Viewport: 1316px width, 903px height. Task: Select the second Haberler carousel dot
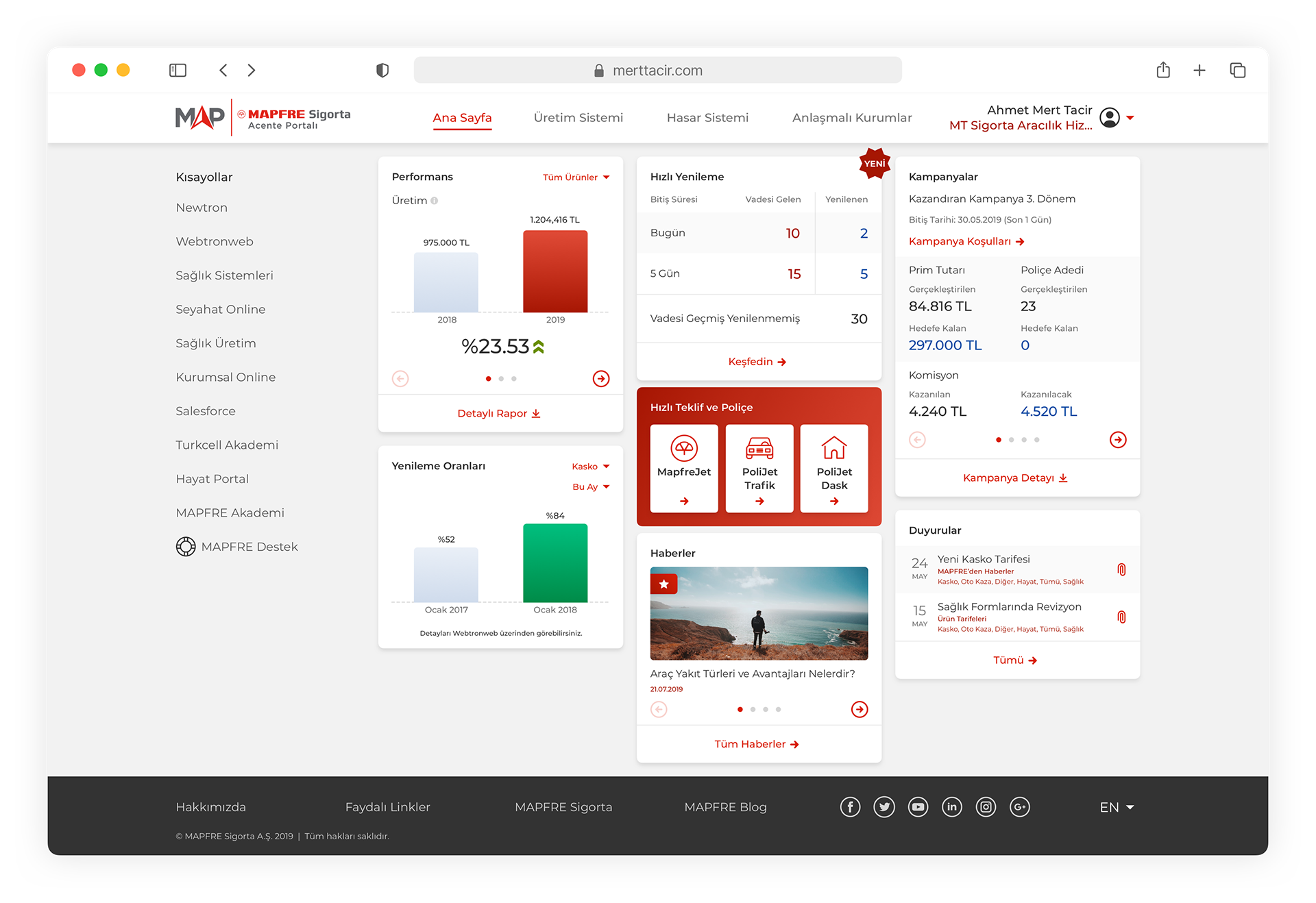click(753, 709)
